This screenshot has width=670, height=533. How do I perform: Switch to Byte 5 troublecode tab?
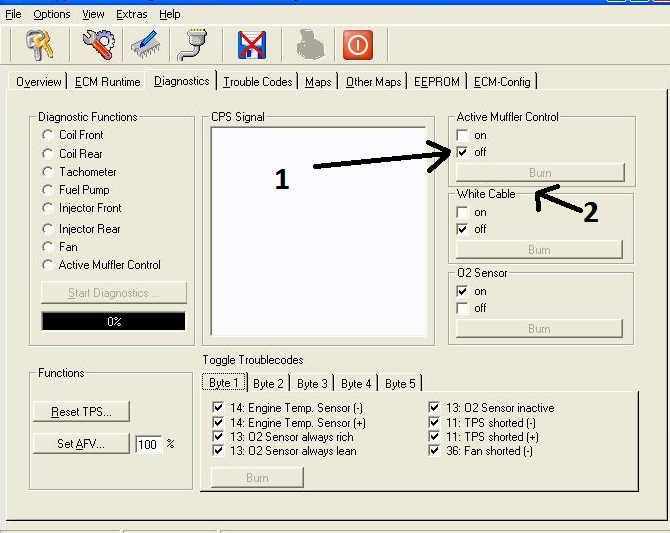400,383
